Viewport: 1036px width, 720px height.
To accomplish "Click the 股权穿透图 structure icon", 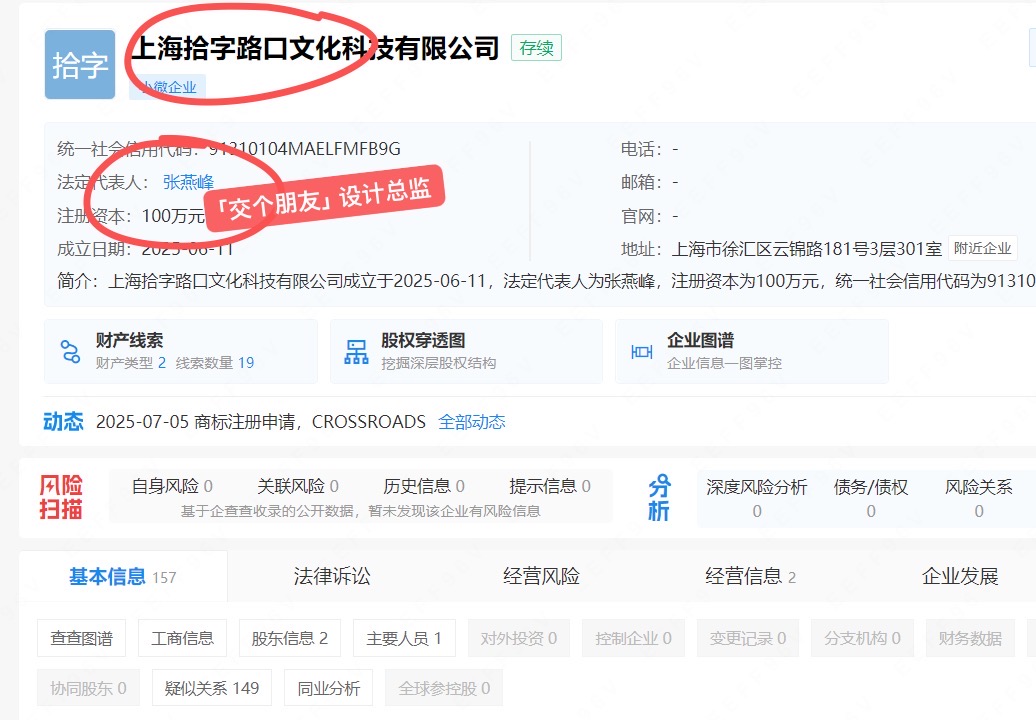I will 356,351.
